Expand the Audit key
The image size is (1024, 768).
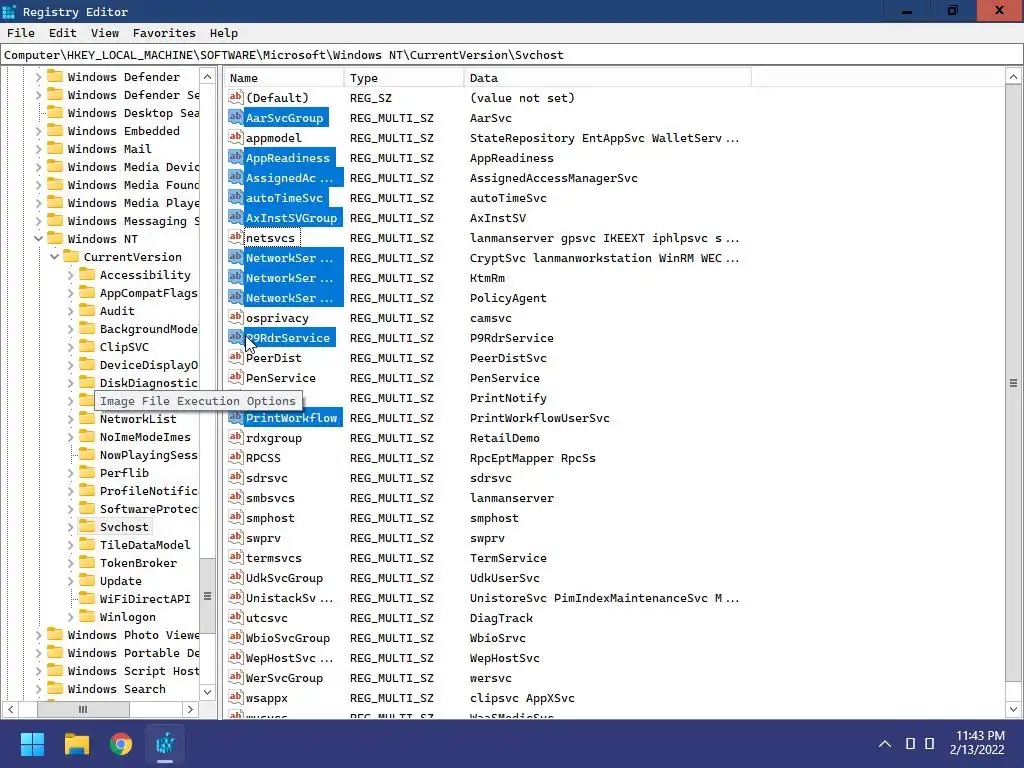click(71, 311)
